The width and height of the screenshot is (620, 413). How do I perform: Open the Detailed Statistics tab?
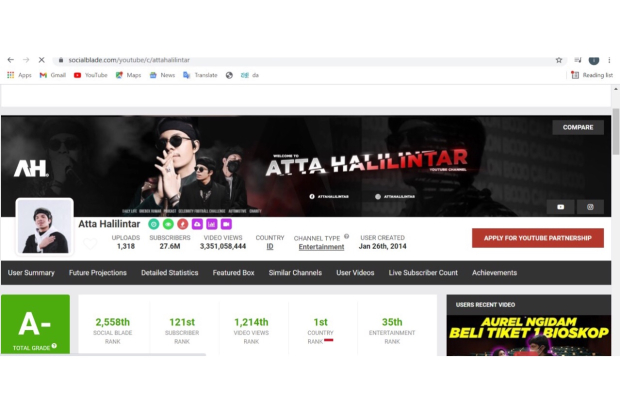pyautogui.click(x=169, y=273)
